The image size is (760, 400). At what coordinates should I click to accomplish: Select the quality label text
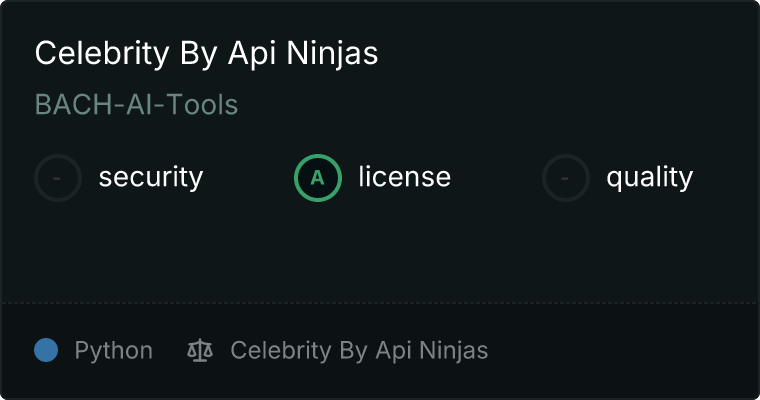point(649,178)
